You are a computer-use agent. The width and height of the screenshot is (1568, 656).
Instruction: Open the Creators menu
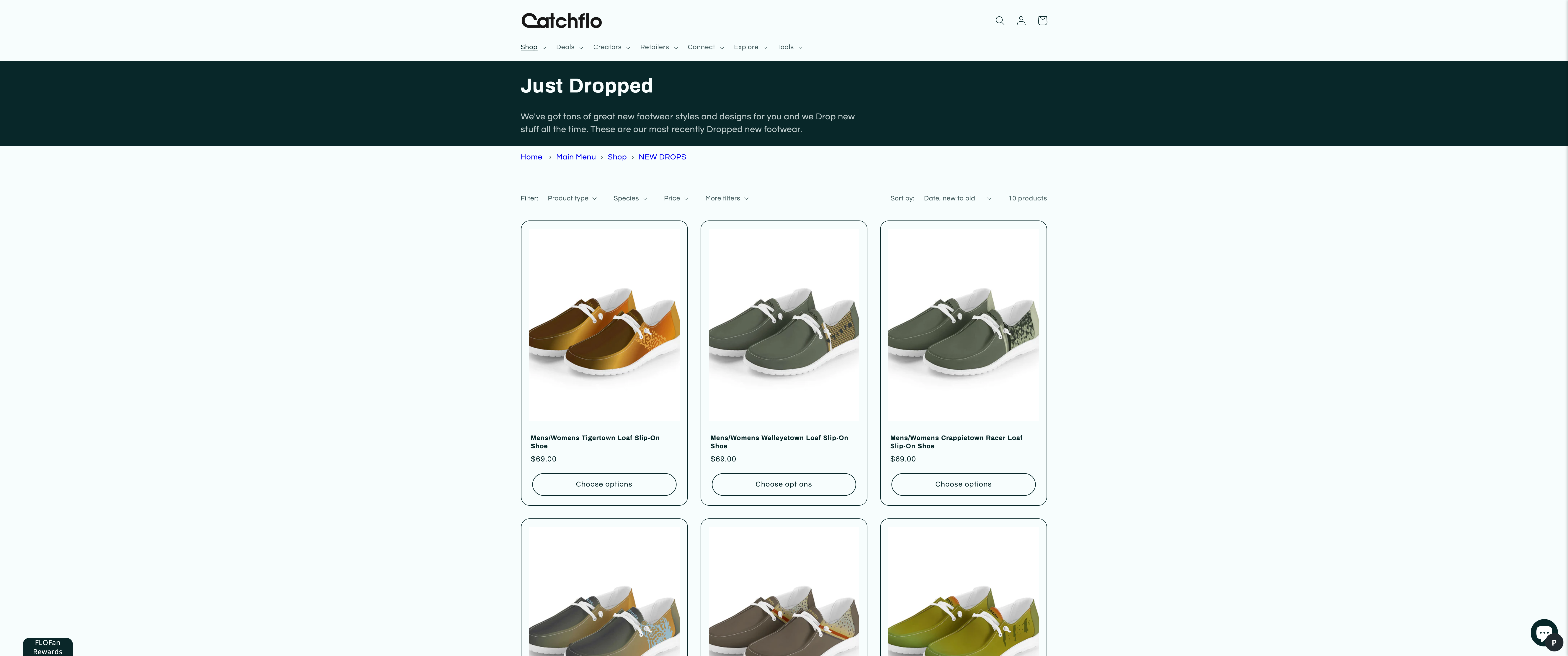click(611, 47)
